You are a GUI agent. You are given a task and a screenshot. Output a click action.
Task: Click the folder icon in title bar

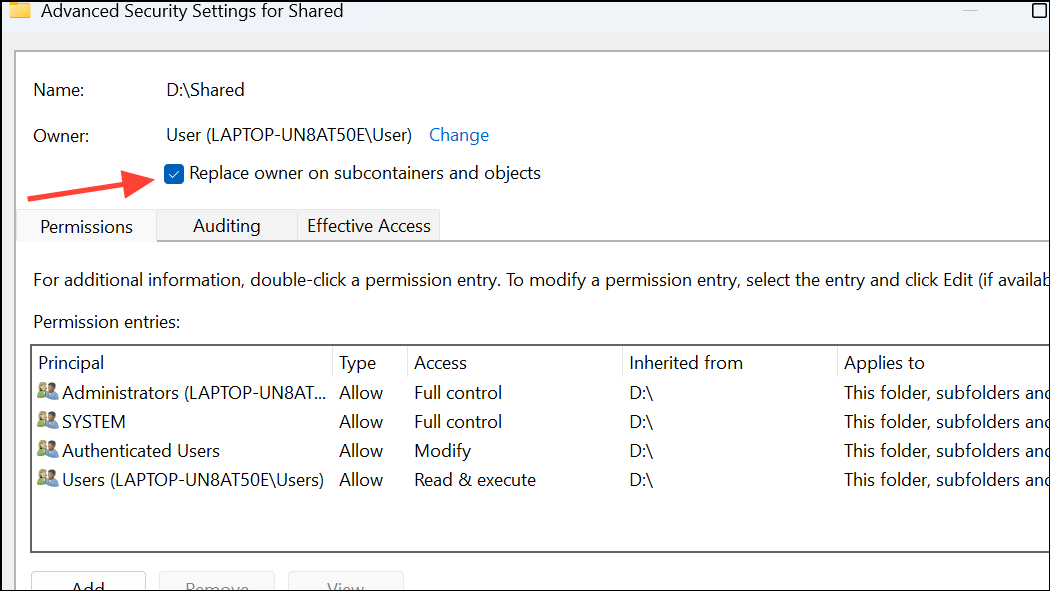coord(19,10)
